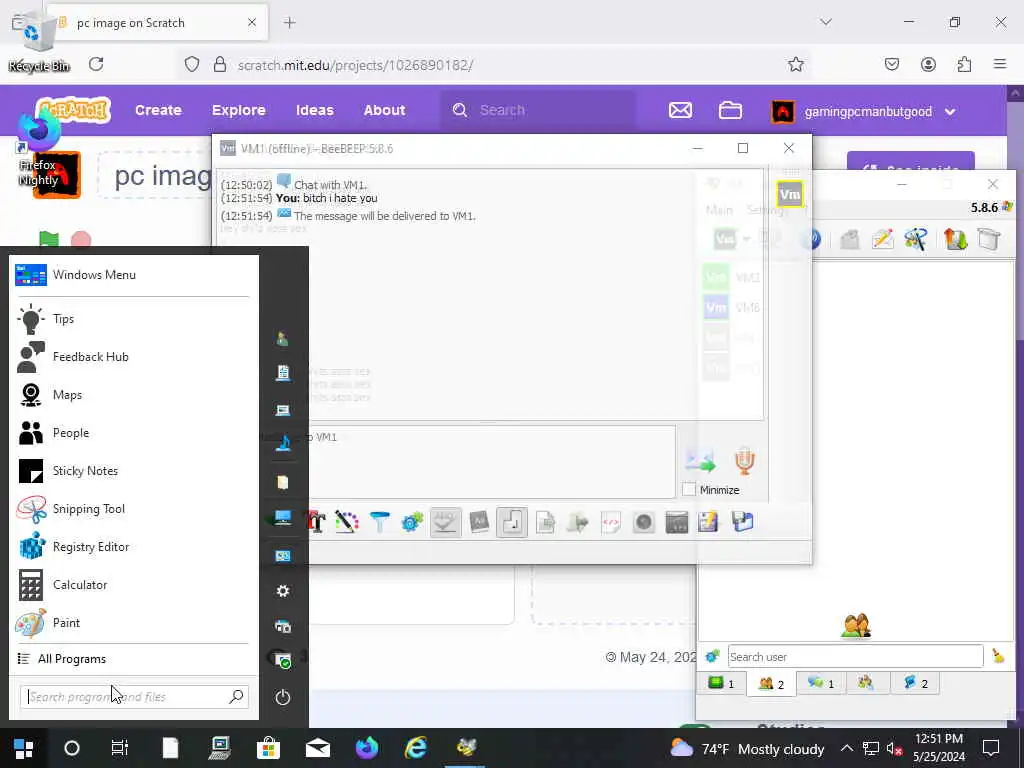Click the user account icon in start menu sidebar
The height and width of the screenshot is (768, 1024).
tap(283, 338)
